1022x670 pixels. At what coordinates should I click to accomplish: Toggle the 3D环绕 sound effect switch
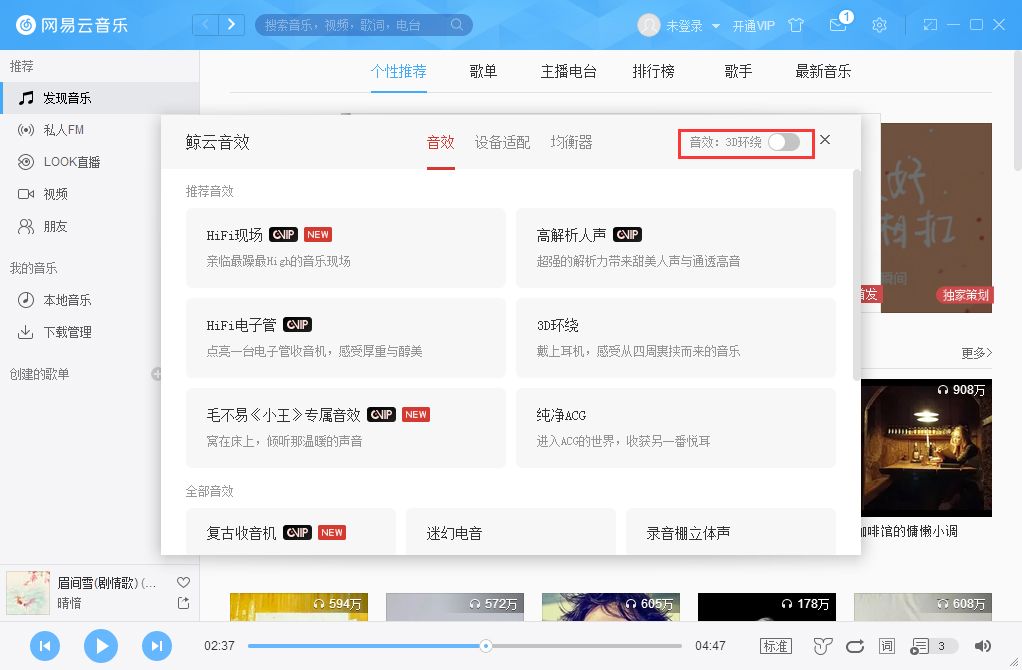coord(785,143)
